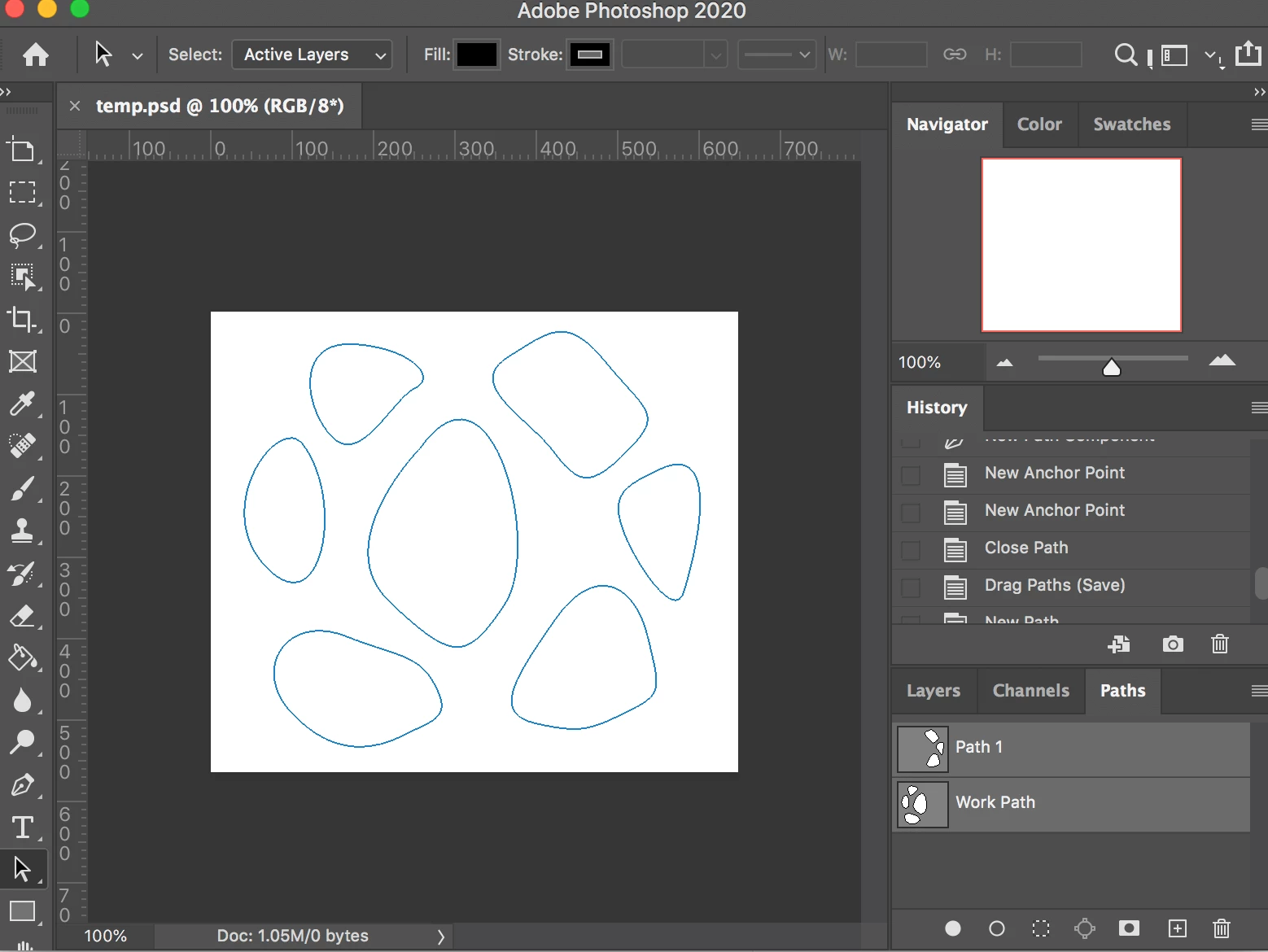Screen dimensions: 1268x952
Task: Toggle history source box beside second New Anchor Point
Action: point(911,513)
